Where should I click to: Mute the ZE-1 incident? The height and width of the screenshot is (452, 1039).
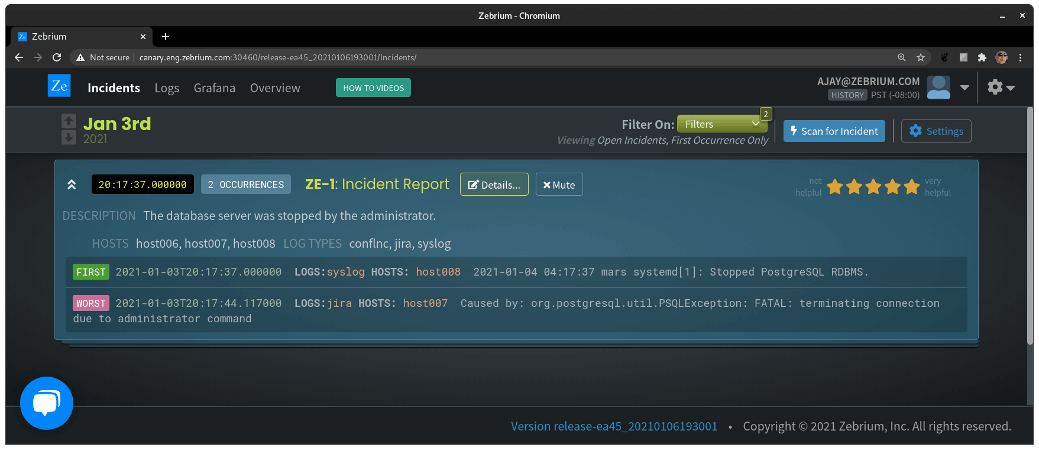(x=559, y=185)
